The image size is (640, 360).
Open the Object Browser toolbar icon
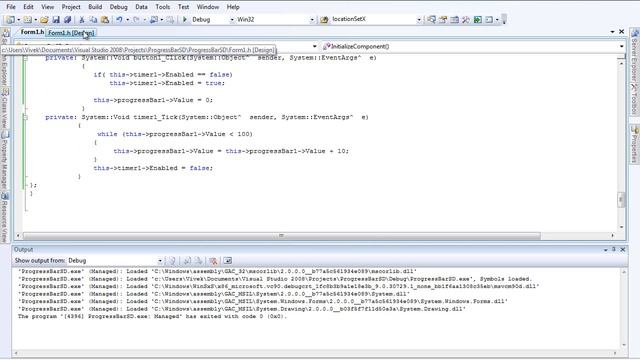pos(454,20)
